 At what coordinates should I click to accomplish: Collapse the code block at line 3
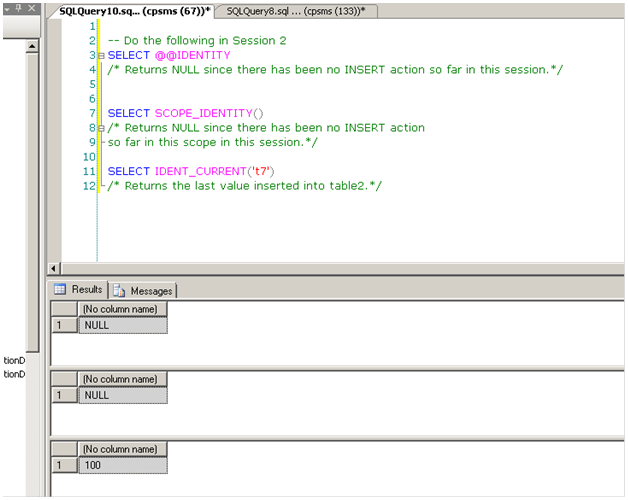[x=101, y=56]
